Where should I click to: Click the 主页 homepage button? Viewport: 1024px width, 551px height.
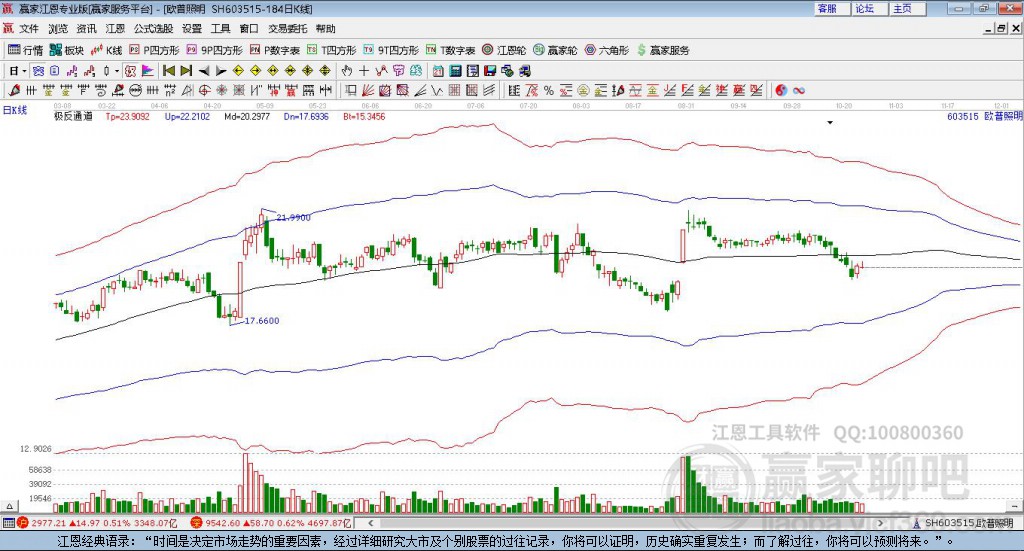(907, 8)
